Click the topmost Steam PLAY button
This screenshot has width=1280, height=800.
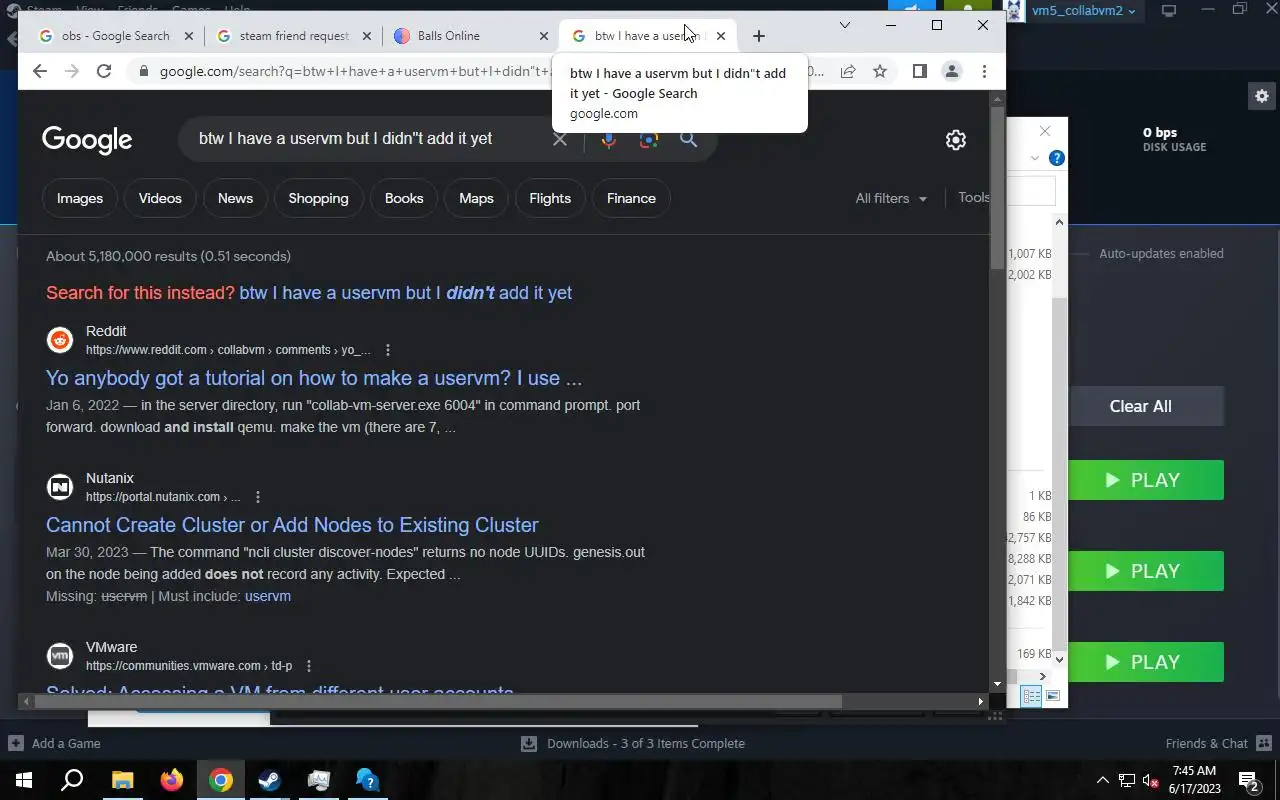tap(1146, 480)
